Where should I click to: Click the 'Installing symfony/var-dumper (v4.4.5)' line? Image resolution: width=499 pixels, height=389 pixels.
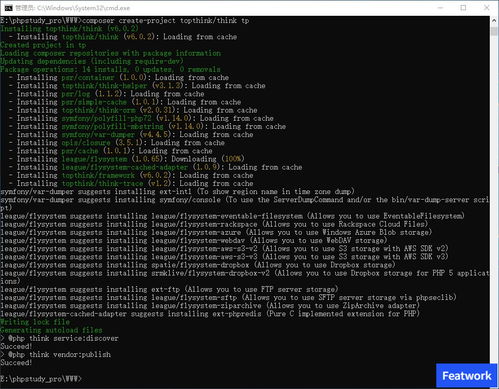tap(131, 135)
